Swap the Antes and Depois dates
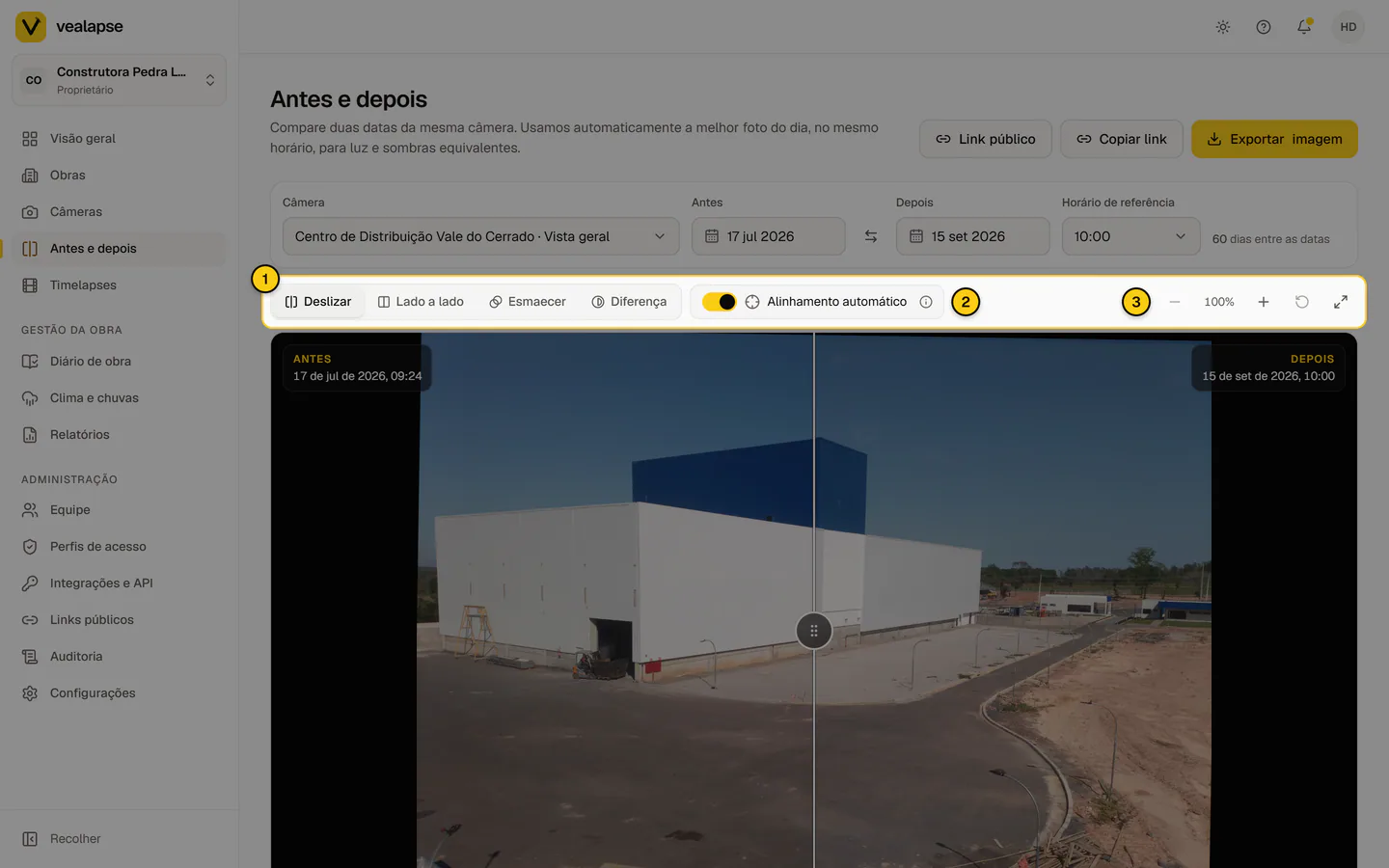The height and width of the screenshot is (868, 1389). click(x=871, y=236)
